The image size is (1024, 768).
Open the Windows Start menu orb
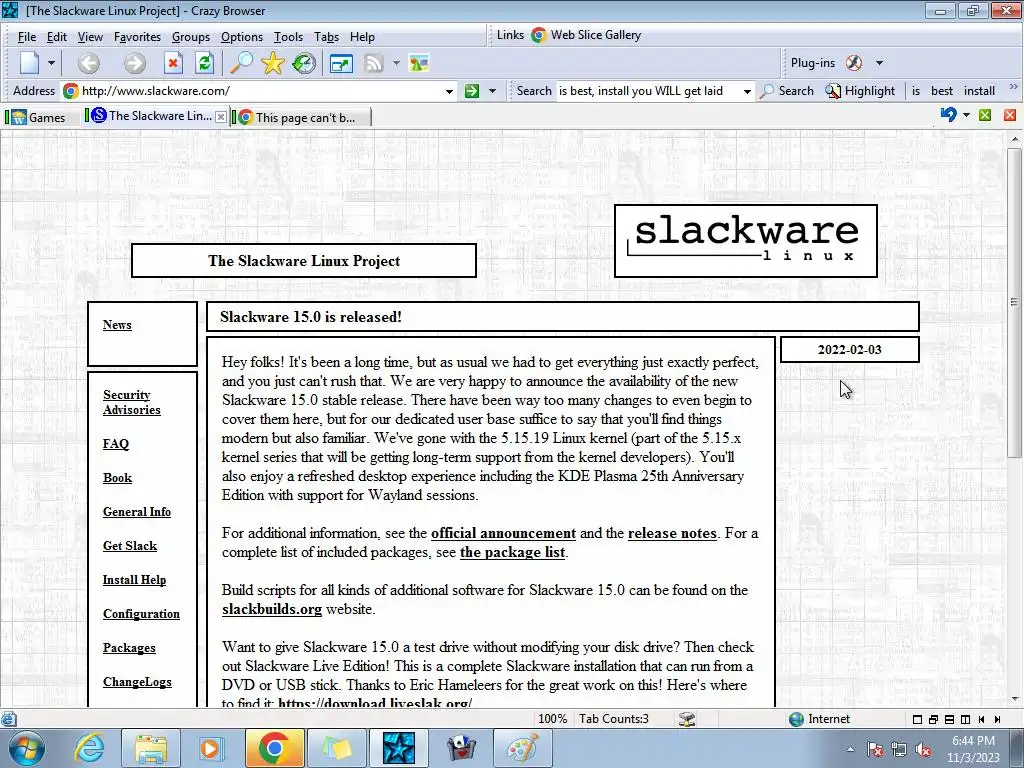point(26,748)
